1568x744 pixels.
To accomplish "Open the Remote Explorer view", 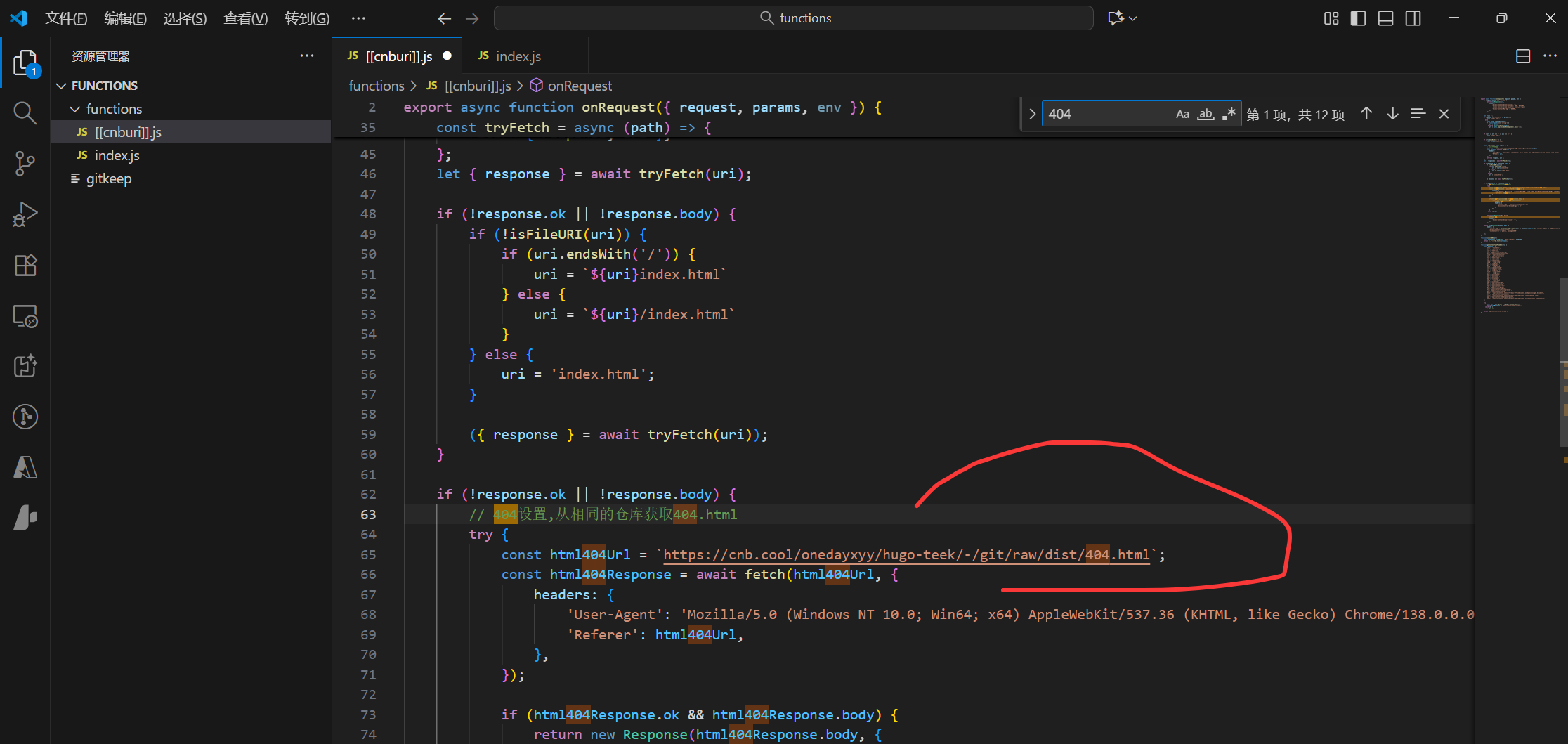I will click(25, 316).
